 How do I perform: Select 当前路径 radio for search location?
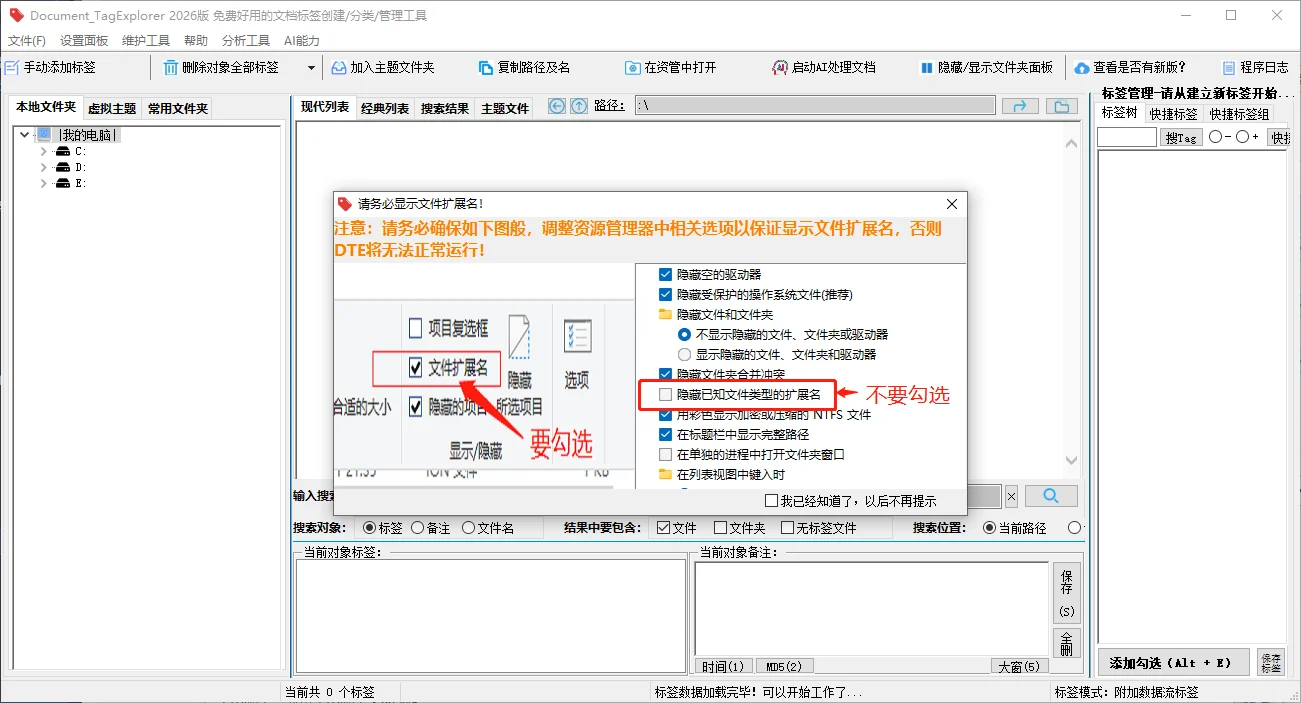[990, 527]
